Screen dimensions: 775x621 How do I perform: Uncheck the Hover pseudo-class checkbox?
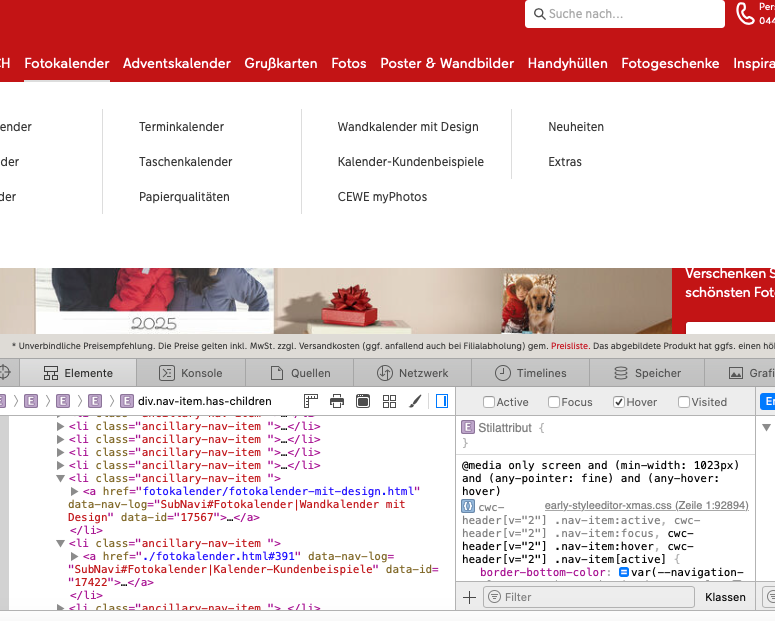point(619,402)
